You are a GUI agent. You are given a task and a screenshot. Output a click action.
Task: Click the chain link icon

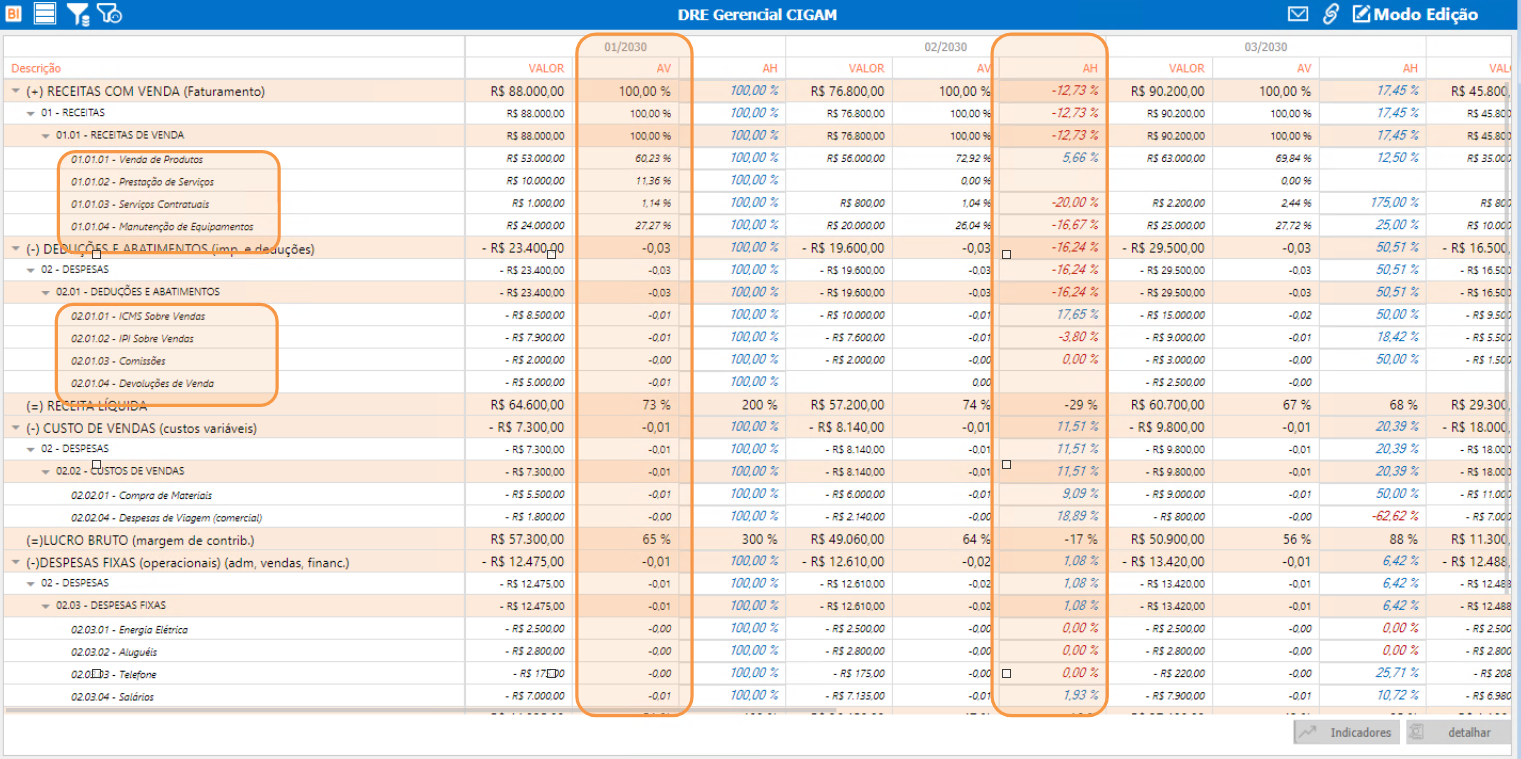[1330, 14]
